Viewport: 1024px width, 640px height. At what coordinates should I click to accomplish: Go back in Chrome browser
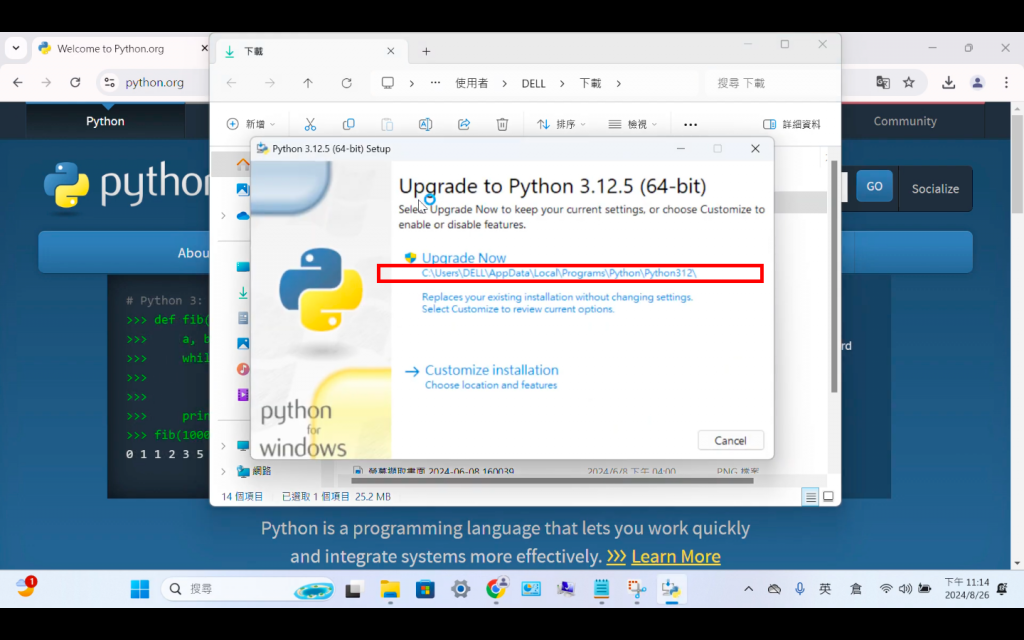pyautogui.click(x=18, y=82)
